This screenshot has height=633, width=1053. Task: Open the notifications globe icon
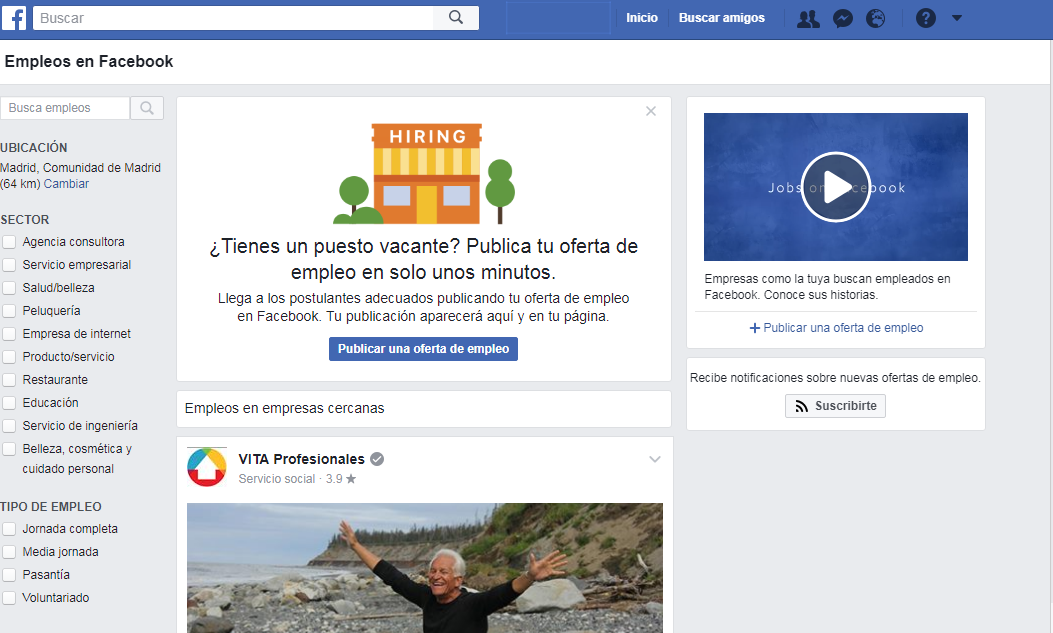click(x=875, y=18)
